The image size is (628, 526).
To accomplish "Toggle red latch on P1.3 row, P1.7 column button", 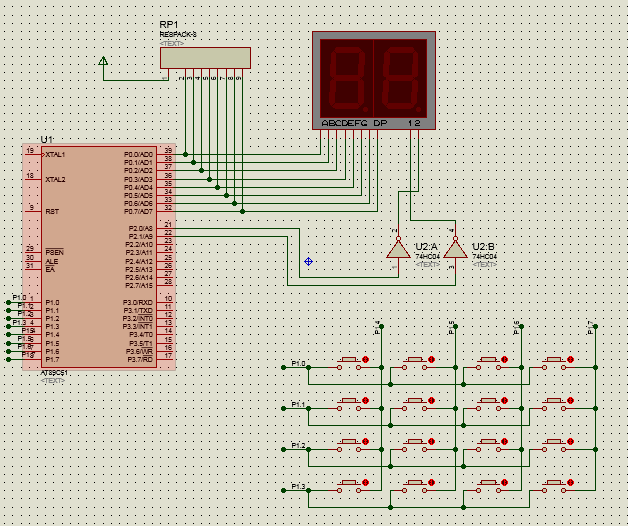I will point(571,482).
